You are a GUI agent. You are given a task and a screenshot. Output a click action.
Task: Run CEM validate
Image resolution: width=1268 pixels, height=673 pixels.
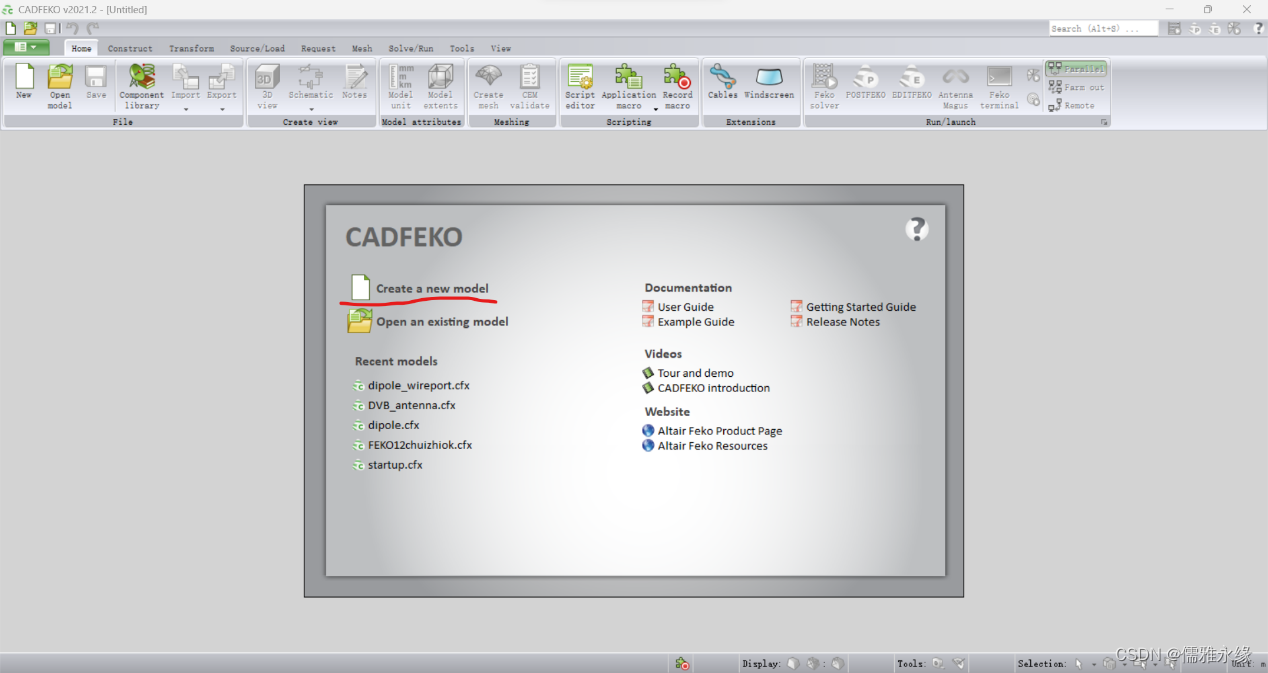[530, 86]
